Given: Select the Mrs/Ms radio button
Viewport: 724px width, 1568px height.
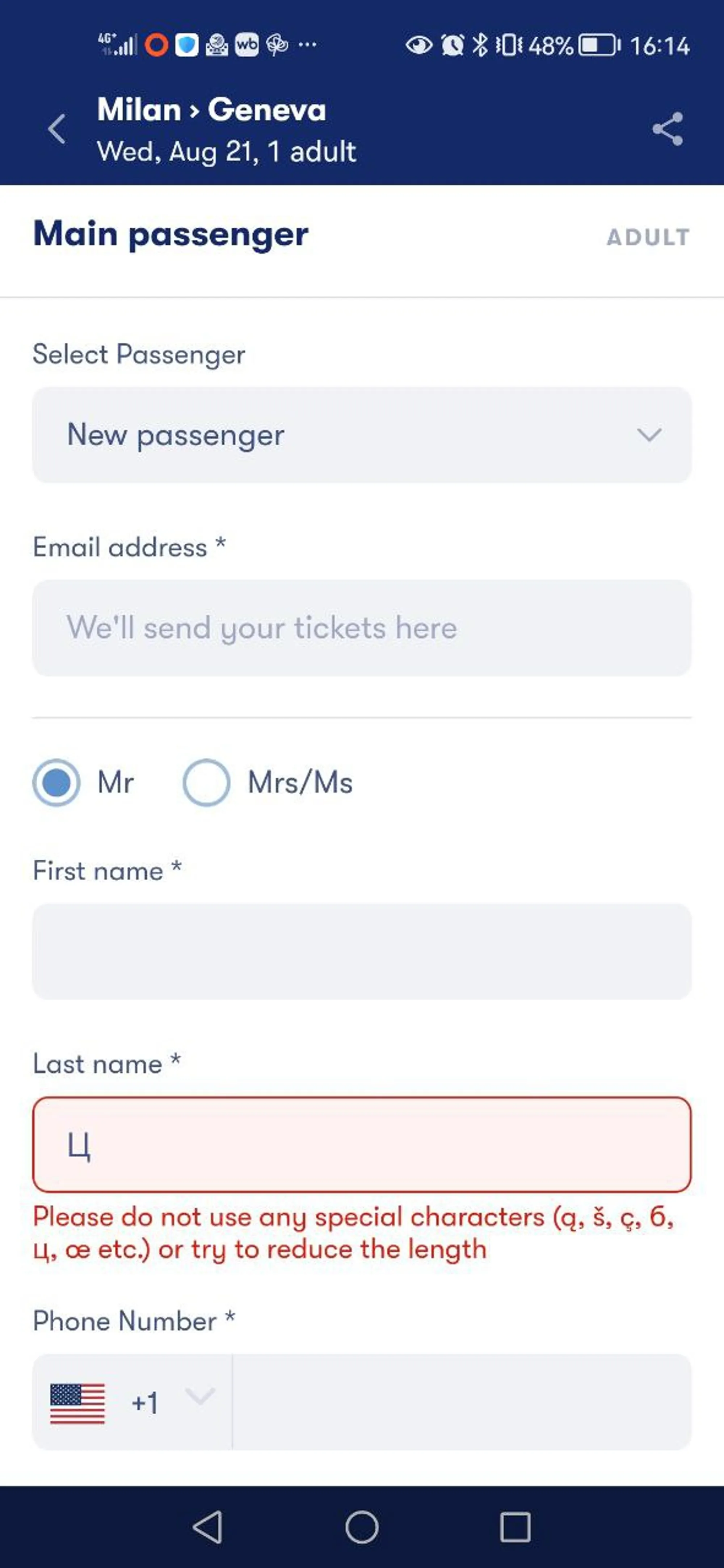Looking at the screenshot, I should point(206,783).
